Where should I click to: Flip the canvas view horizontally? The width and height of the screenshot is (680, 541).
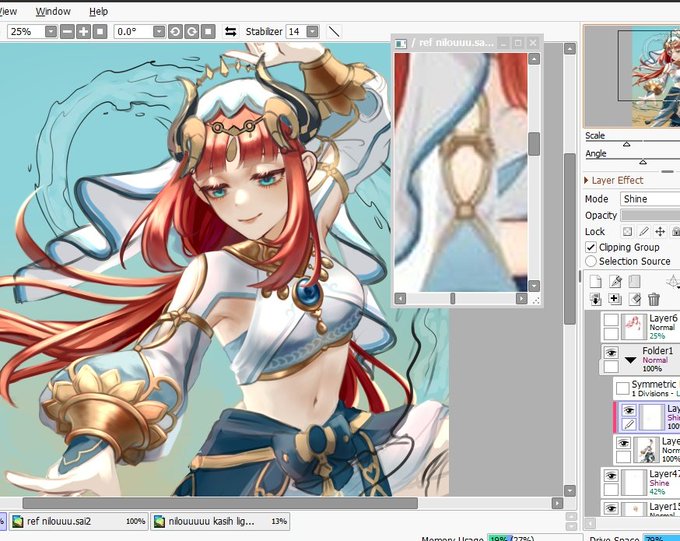click(x=231, y=32)
